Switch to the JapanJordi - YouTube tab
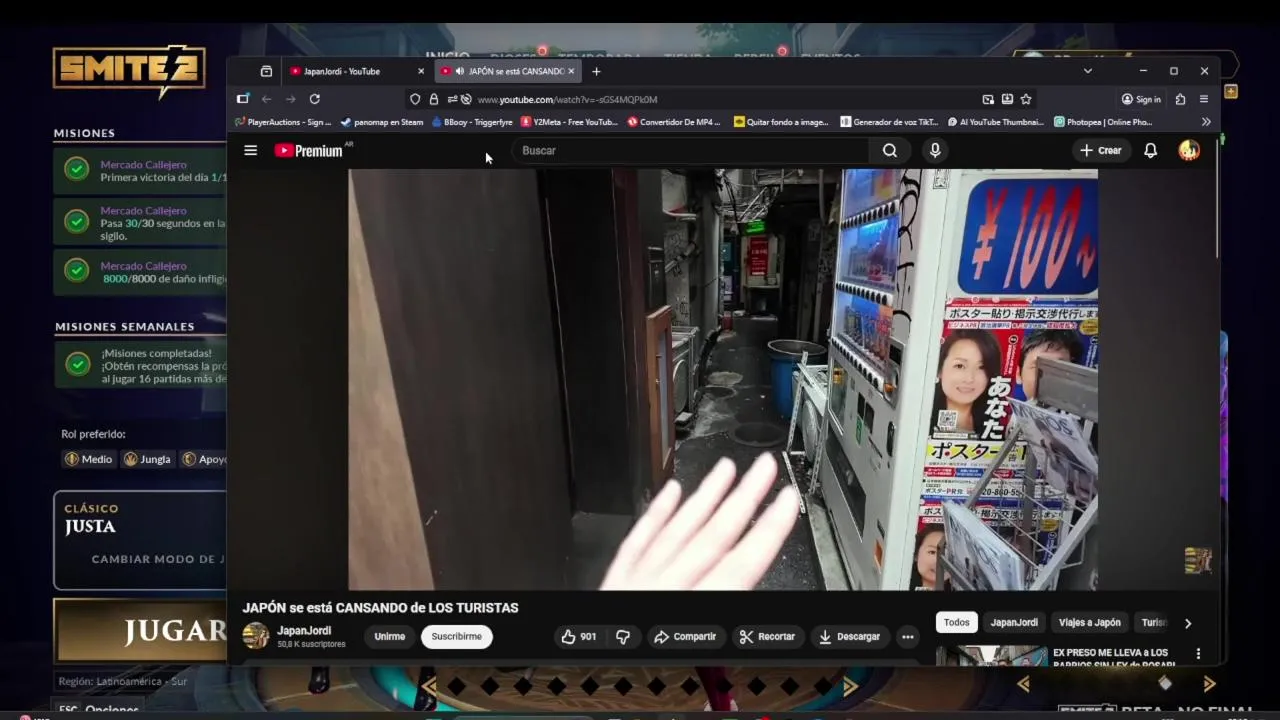Viewport: 1280px width, 720px height. pyautogui.click(x=350, y=71)
